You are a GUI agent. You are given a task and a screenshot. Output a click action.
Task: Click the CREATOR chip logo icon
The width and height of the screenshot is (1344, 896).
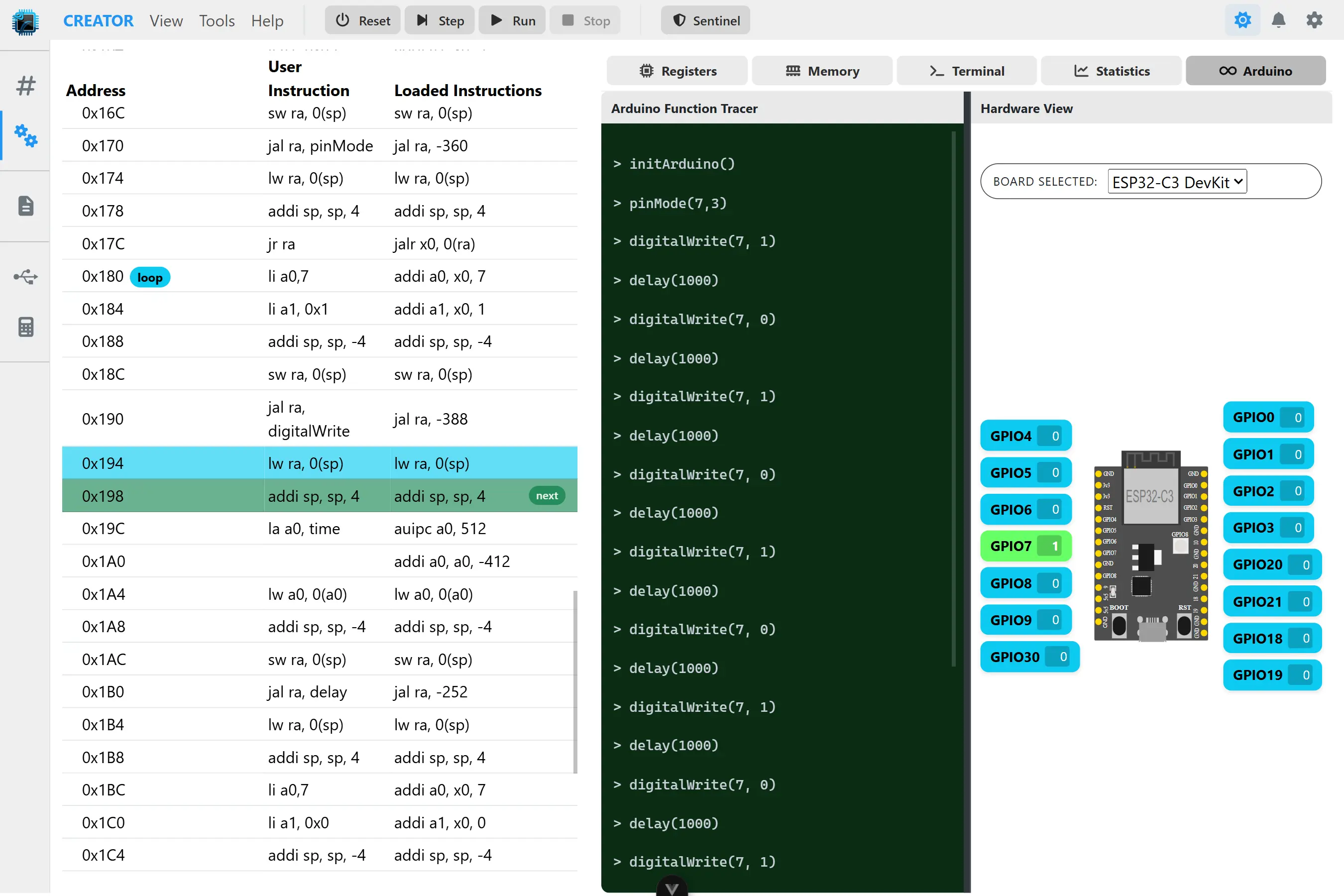(x=25, y=21)
